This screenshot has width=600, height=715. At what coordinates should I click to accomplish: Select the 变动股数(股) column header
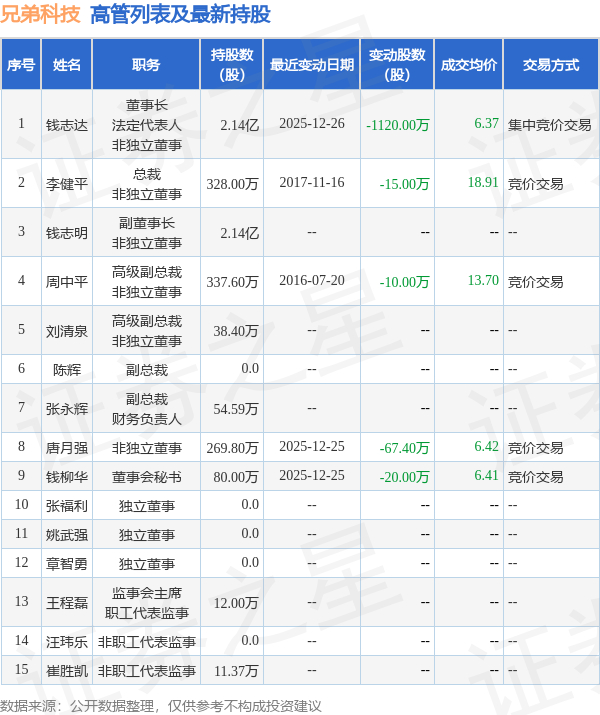tap(397, 64)
